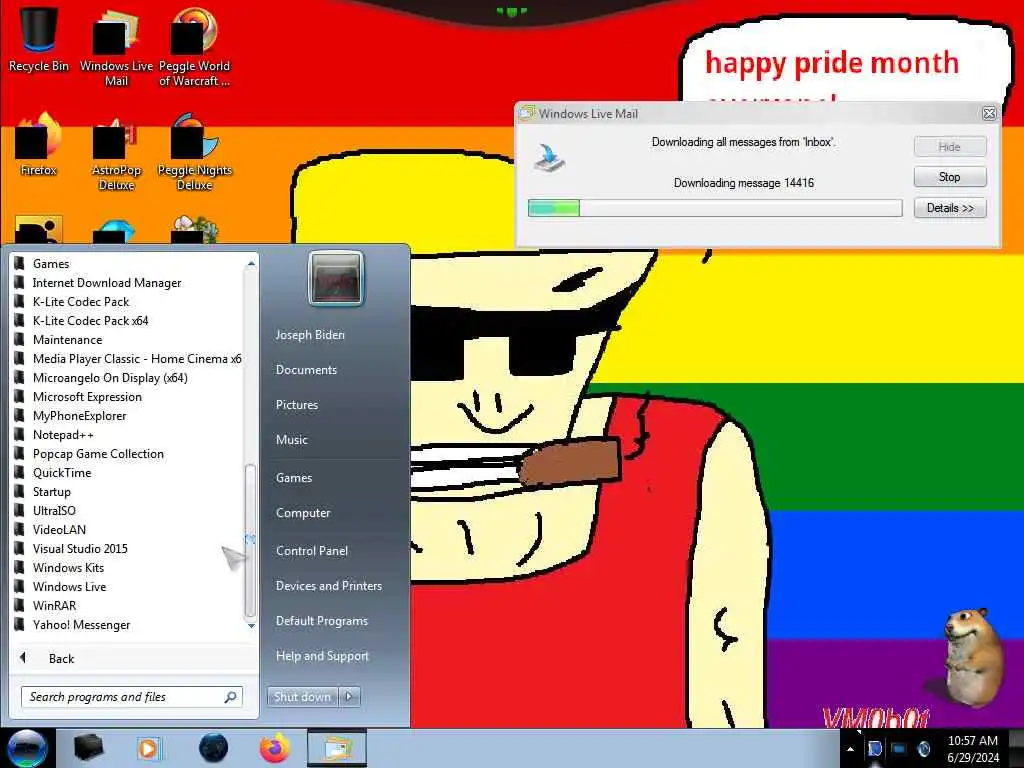Click the Yahoo! Messenger folder icon
The height and width of the screenshot is (768, 1024).
click(x=20, y=624)
